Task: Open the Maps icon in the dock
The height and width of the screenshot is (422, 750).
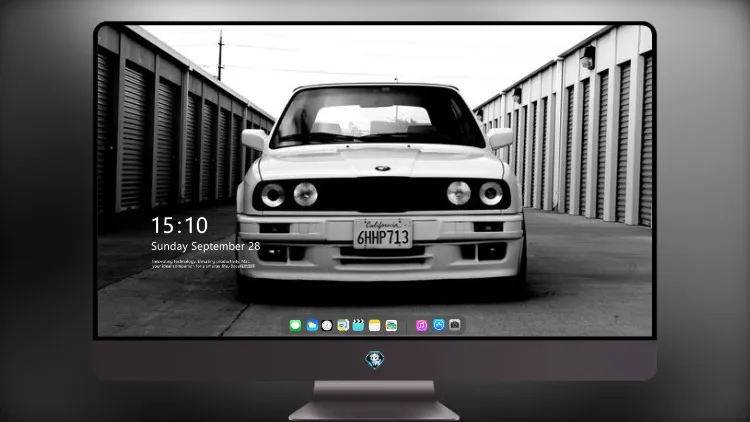Action: (343, 325)
